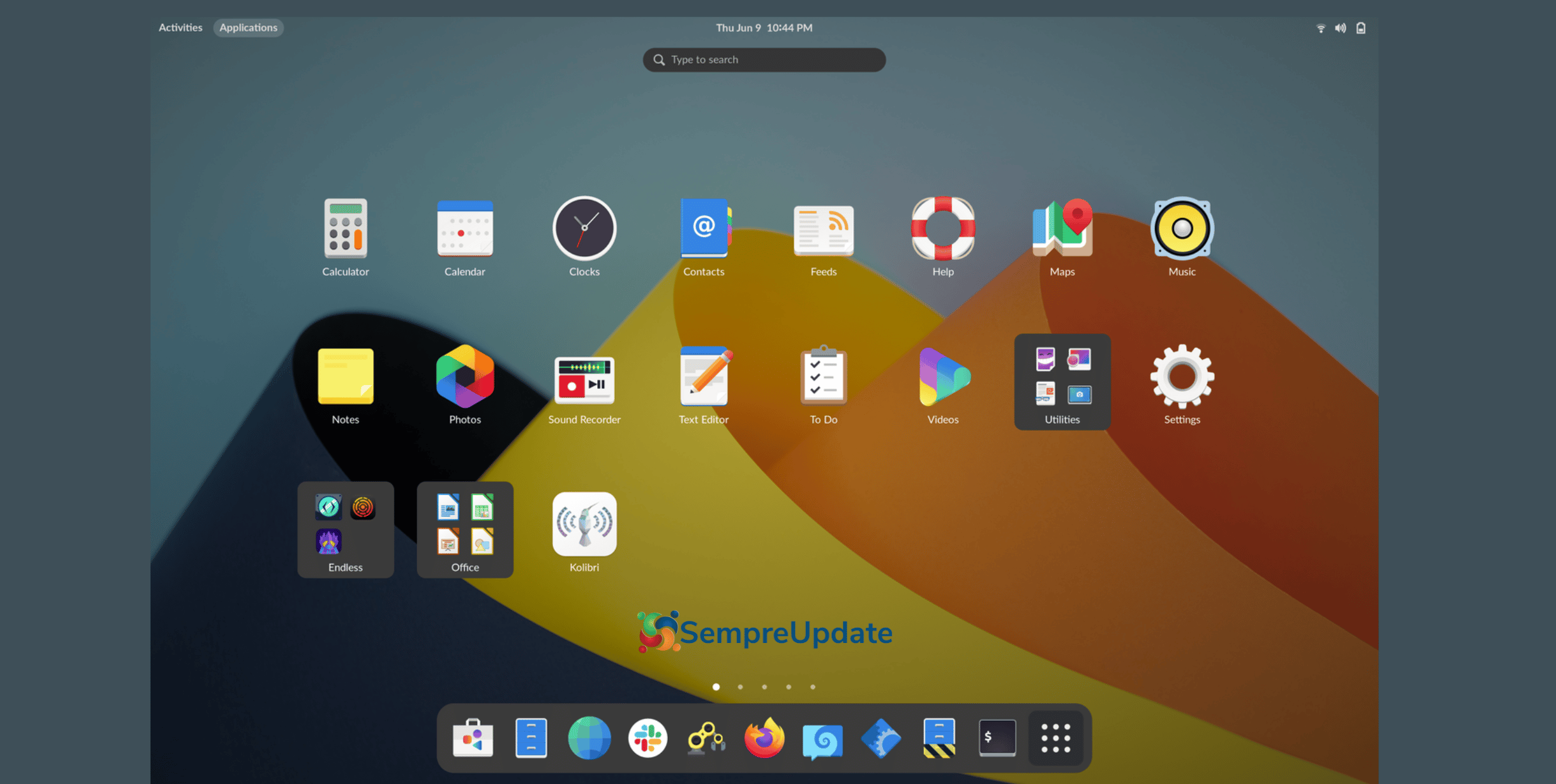The height and width of the screenshot is (784, 1556).
Task: Click the Activities menu in top bar
Action: pos(180,27)
